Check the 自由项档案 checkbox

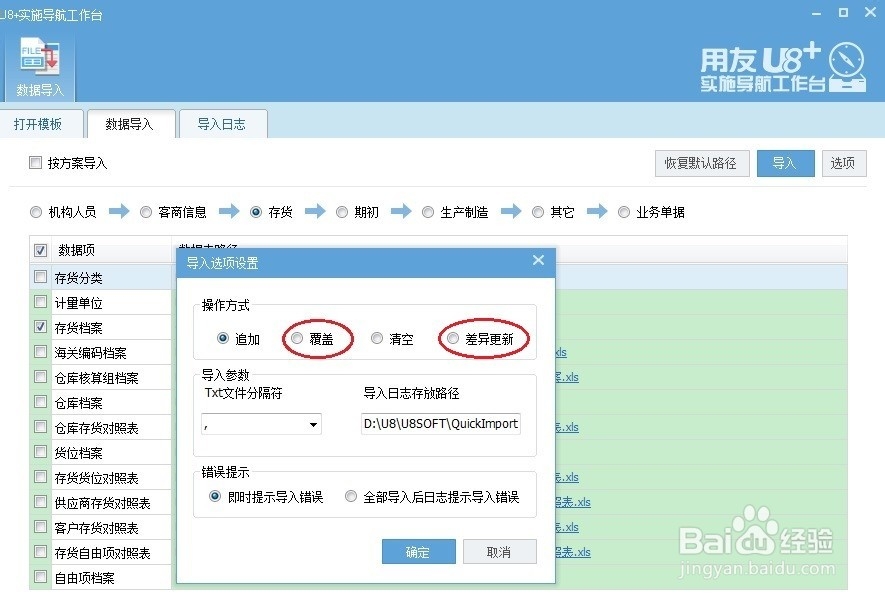[x=41, y=576]
